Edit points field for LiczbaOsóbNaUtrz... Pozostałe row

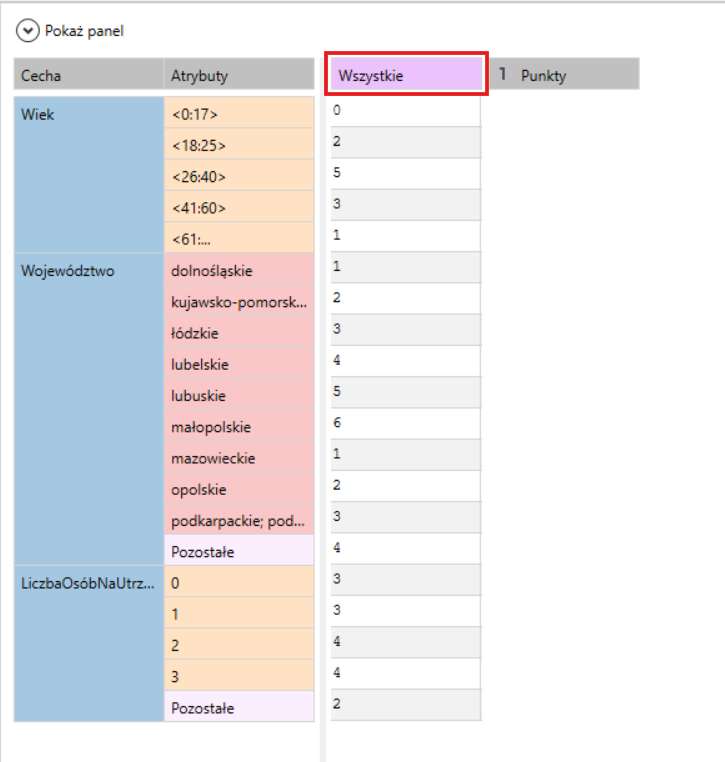(x=406, y=704)
